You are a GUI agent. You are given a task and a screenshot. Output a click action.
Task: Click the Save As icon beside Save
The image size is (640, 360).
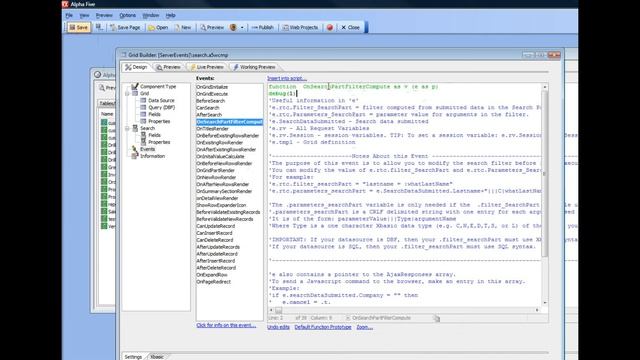(x=99, y=27)
